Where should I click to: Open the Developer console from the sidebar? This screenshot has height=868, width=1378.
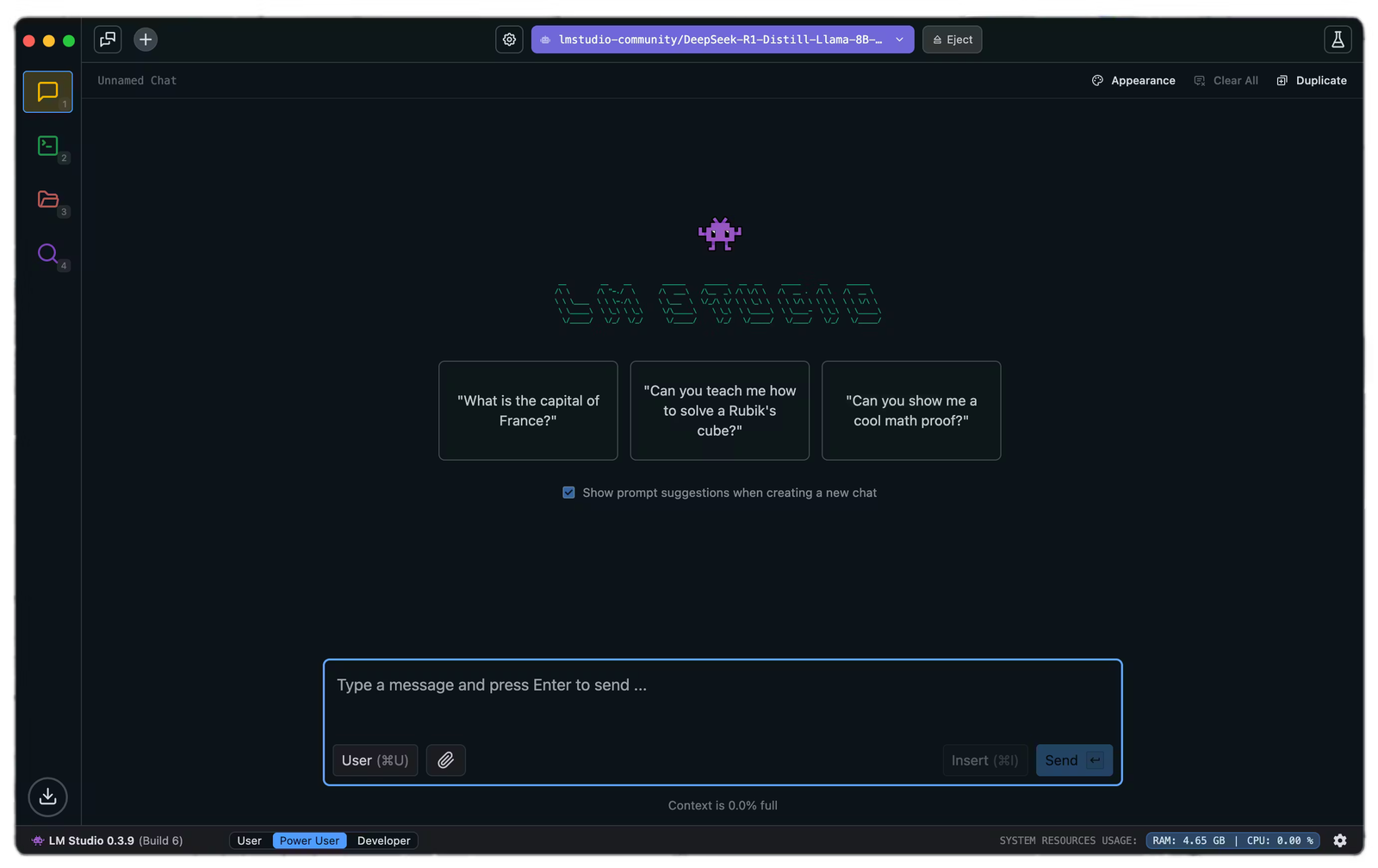point(47,146)
